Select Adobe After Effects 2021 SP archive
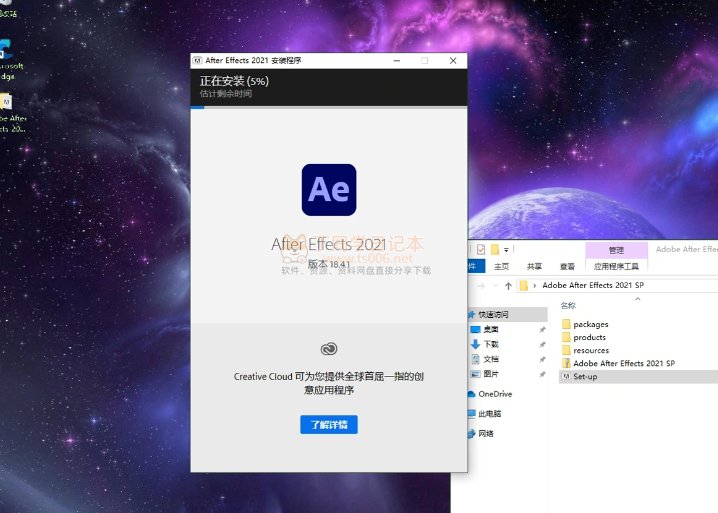718x513 pixels. pos(624,363)
